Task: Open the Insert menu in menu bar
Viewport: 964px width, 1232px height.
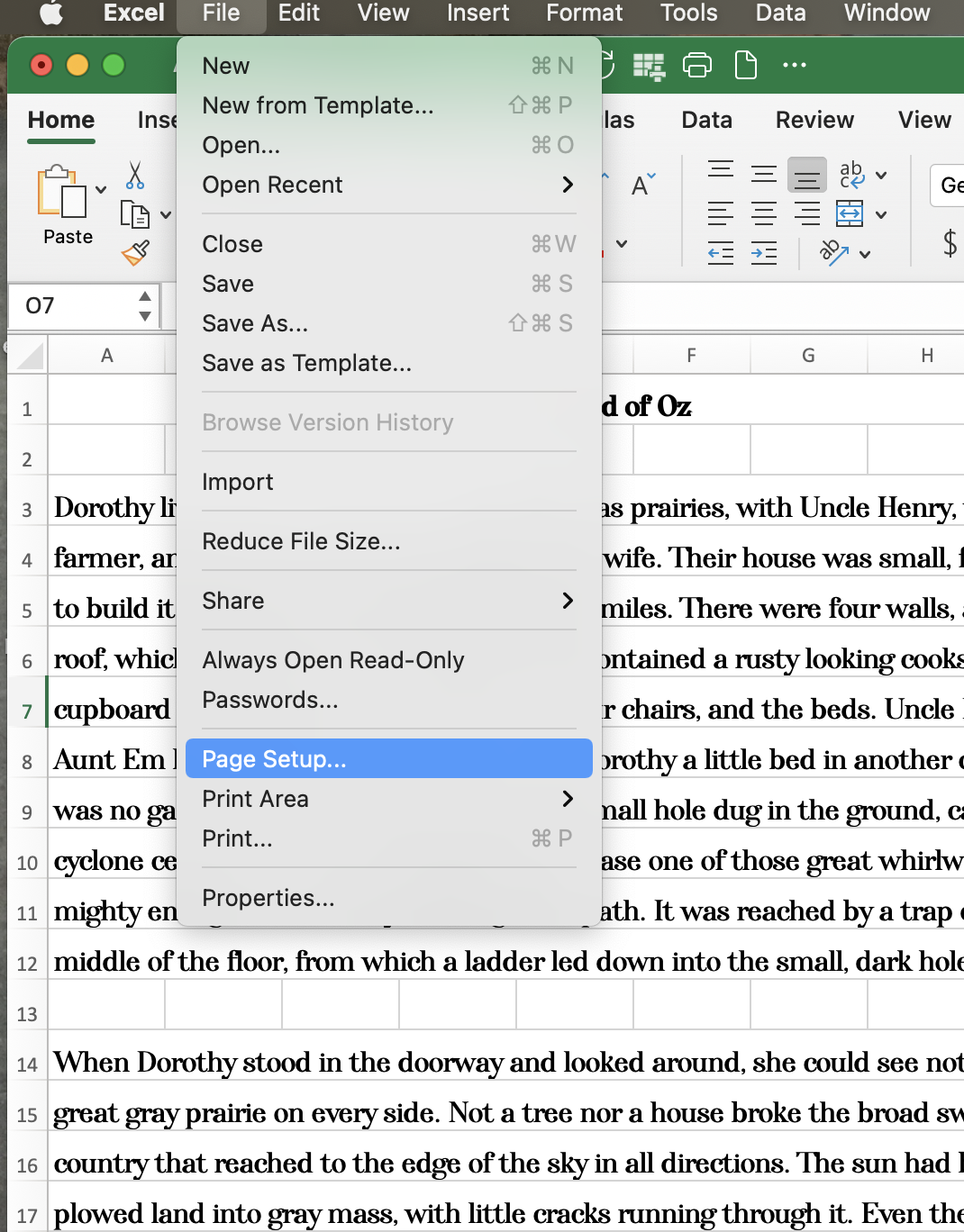Action: click(x=478, y=13)
